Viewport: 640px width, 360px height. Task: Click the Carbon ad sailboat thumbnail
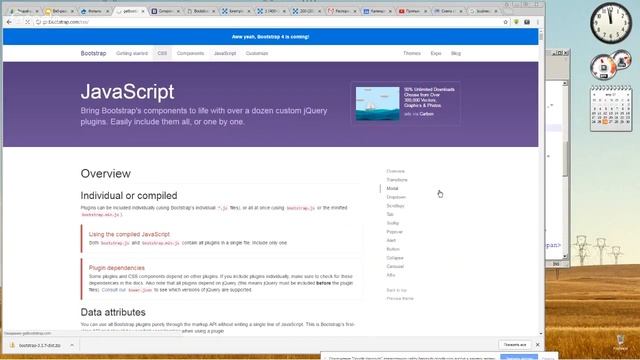pyautogui.click(x=378, y=103)
